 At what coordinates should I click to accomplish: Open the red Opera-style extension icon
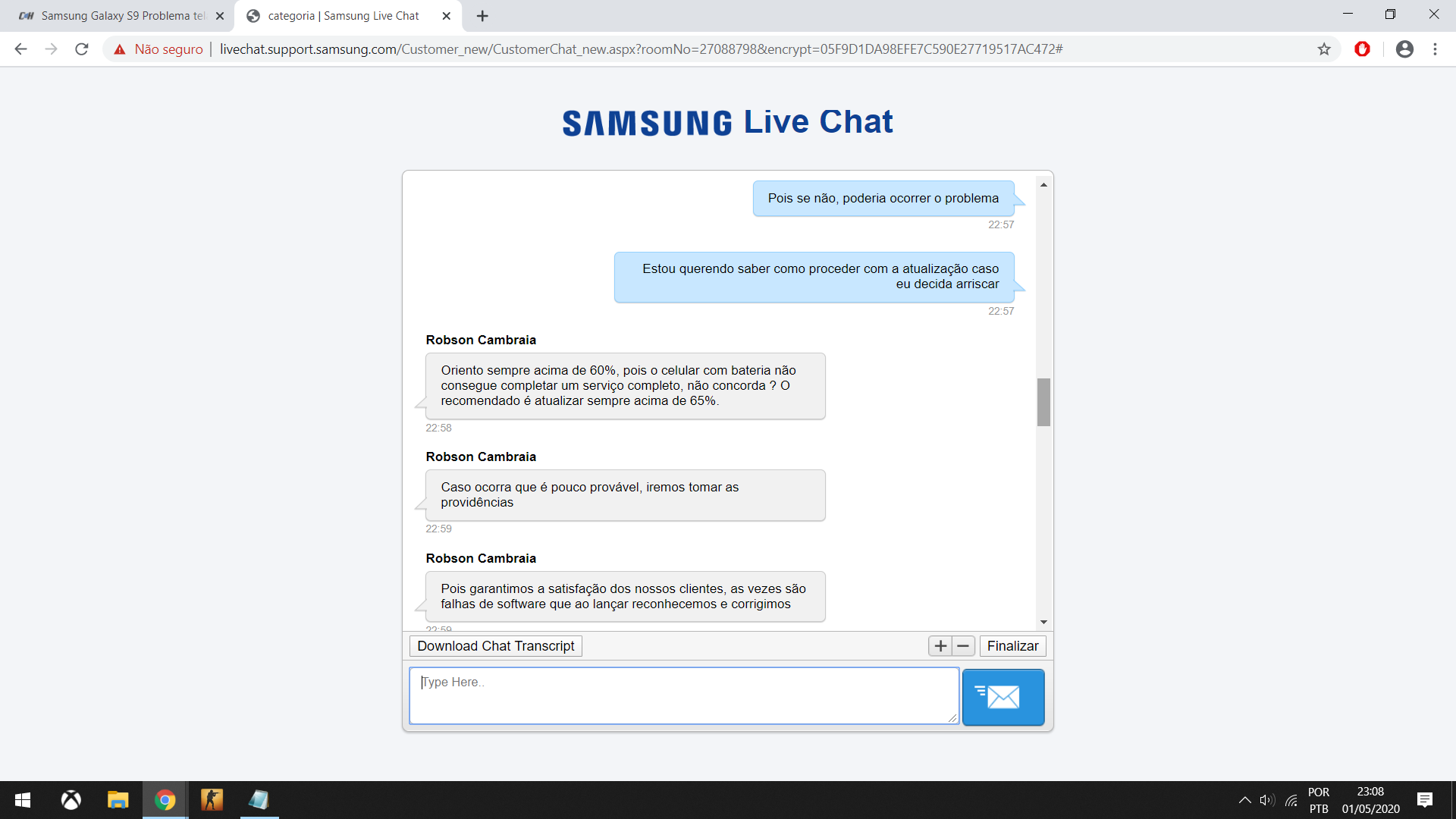[1363, 49]
